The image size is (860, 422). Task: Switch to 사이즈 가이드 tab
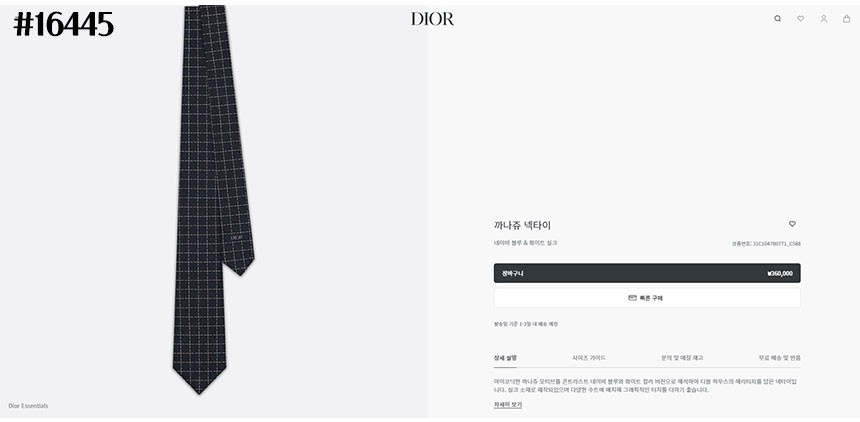[589, 358]
